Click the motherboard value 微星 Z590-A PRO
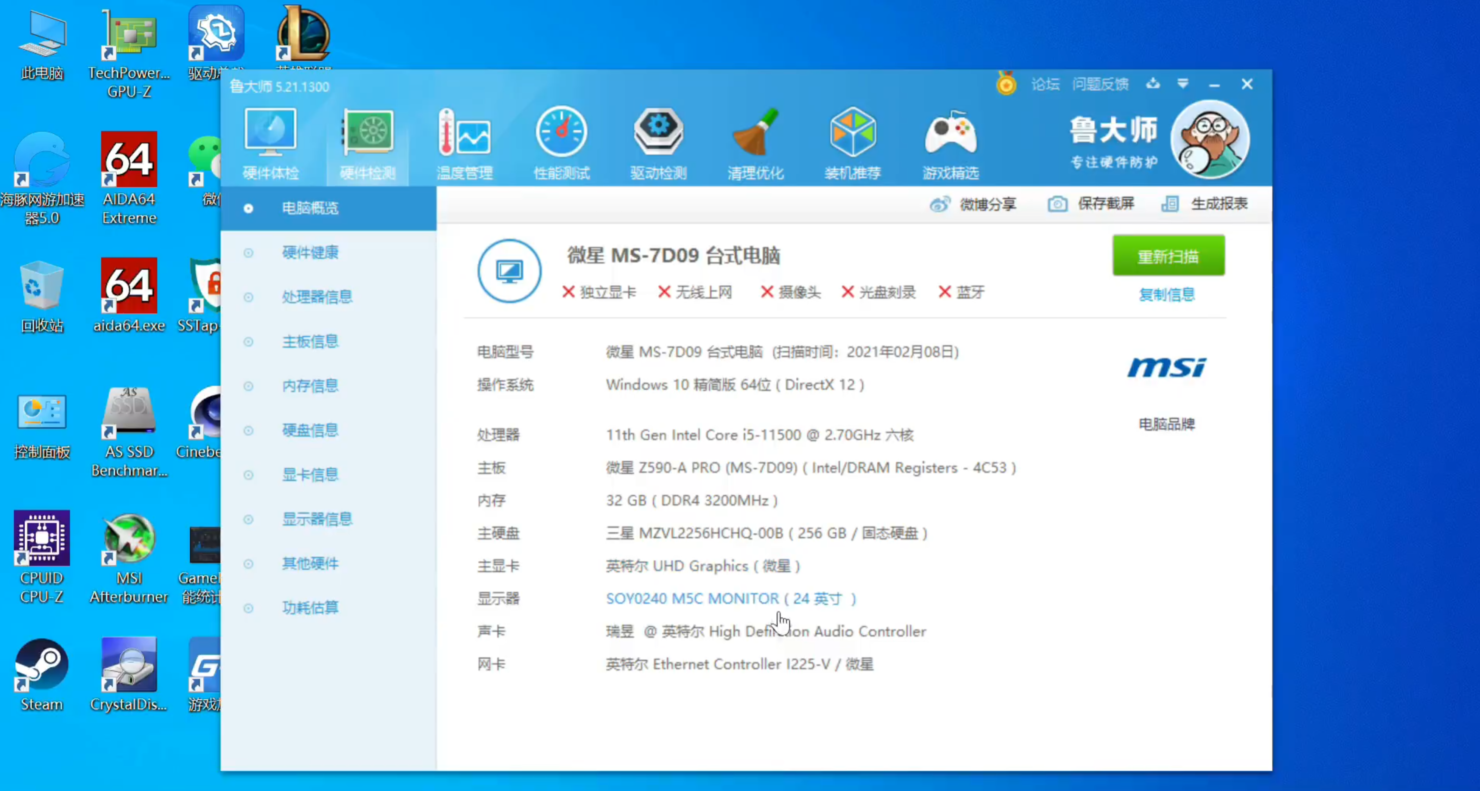 tap(811, 468)
